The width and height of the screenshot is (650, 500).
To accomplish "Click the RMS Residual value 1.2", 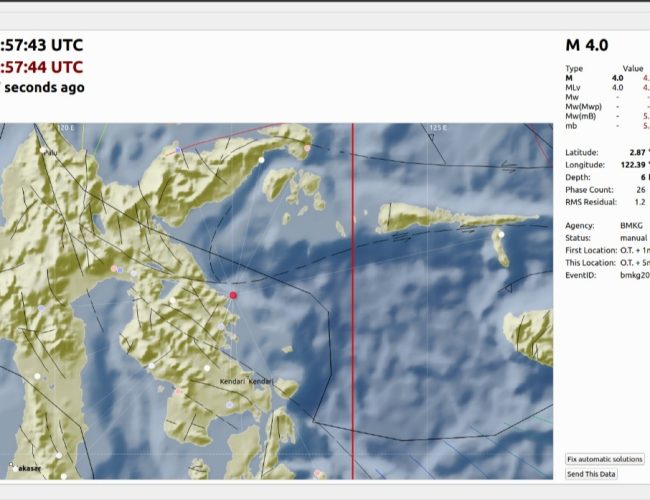I will click(640, 202).
